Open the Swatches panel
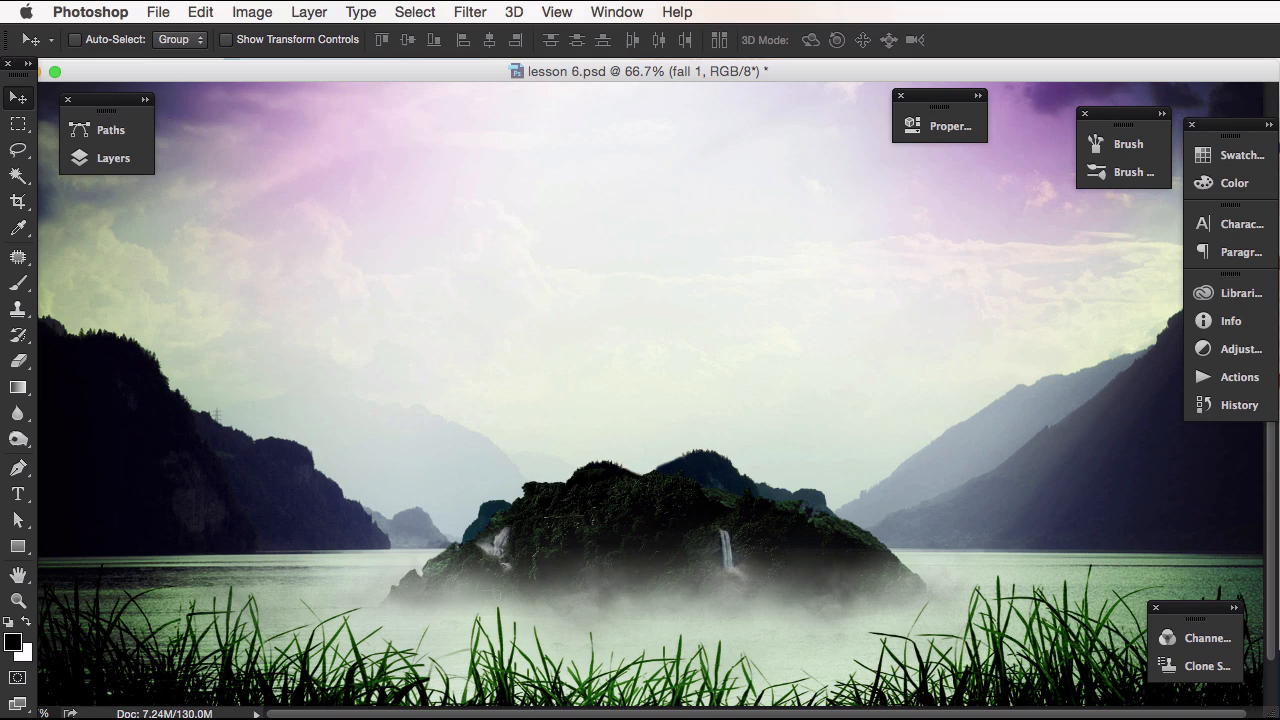1280x720 pixels. pyautogui.click(x=1231, y=155)
